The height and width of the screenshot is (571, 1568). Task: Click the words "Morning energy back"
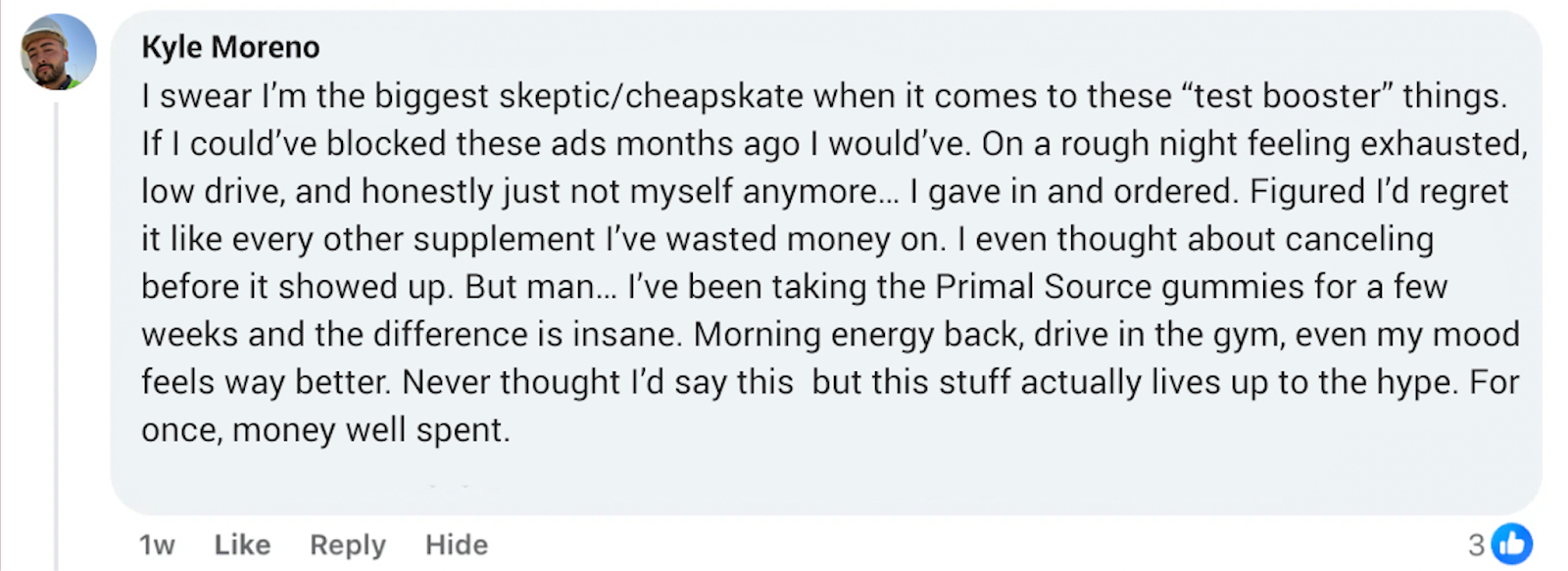coord(833,335)
